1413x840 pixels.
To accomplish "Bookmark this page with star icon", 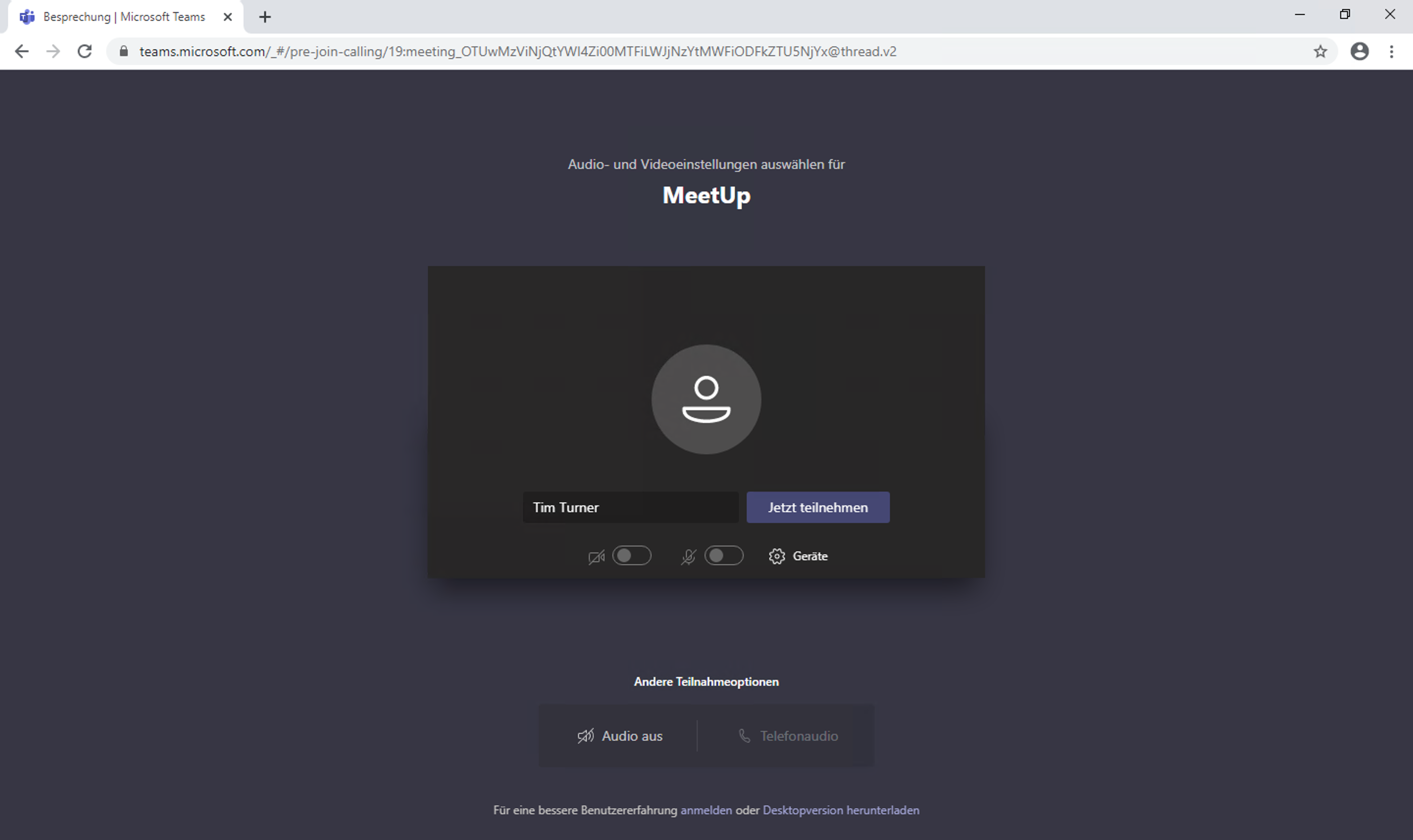I will tap(1320, 52).
